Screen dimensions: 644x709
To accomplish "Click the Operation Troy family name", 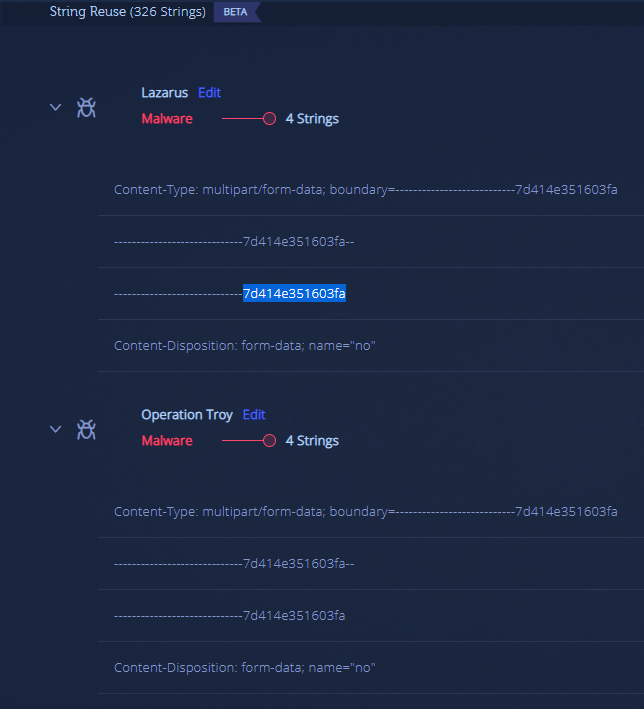I will [x=186, y=414].
